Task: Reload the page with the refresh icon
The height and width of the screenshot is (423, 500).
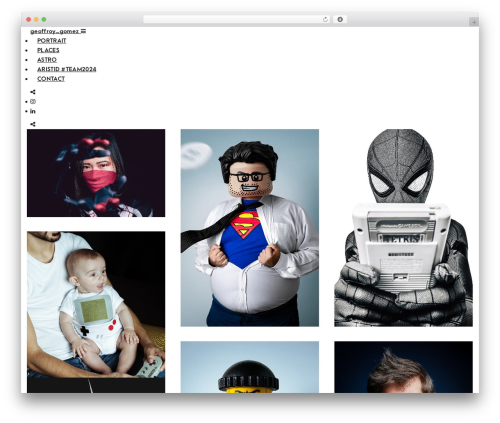Action: [325, 20]
